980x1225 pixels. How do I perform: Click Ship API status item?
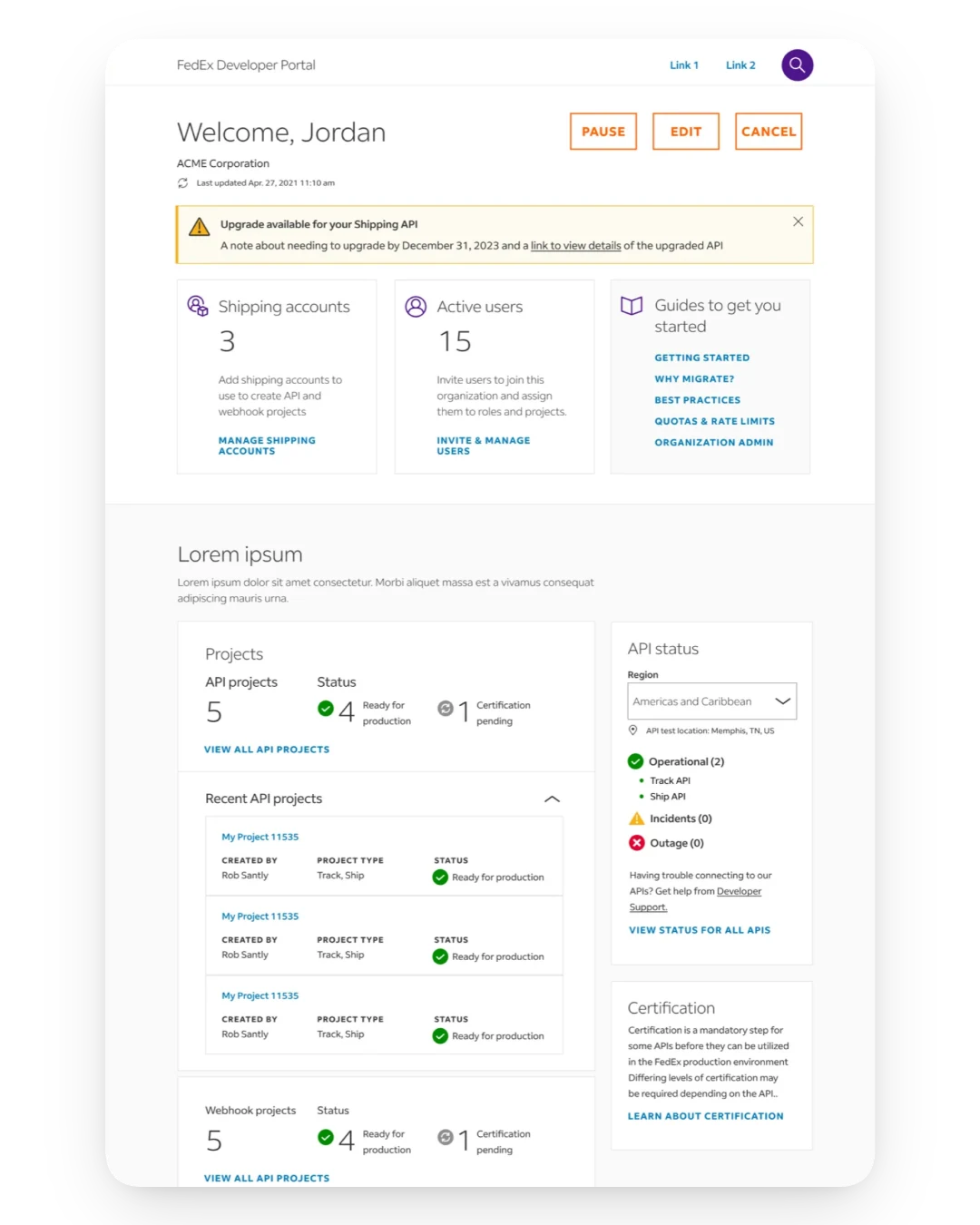tap(668, 797)
